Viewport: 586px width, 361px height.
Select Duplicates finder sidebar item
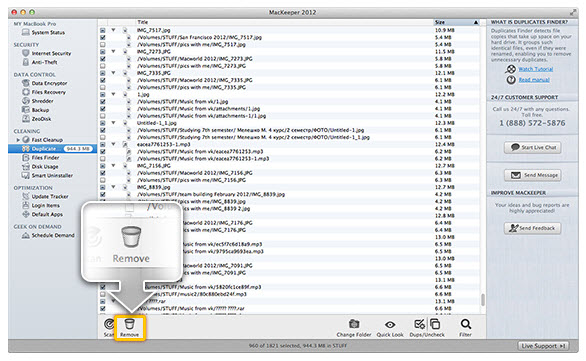tap(52, 149)
